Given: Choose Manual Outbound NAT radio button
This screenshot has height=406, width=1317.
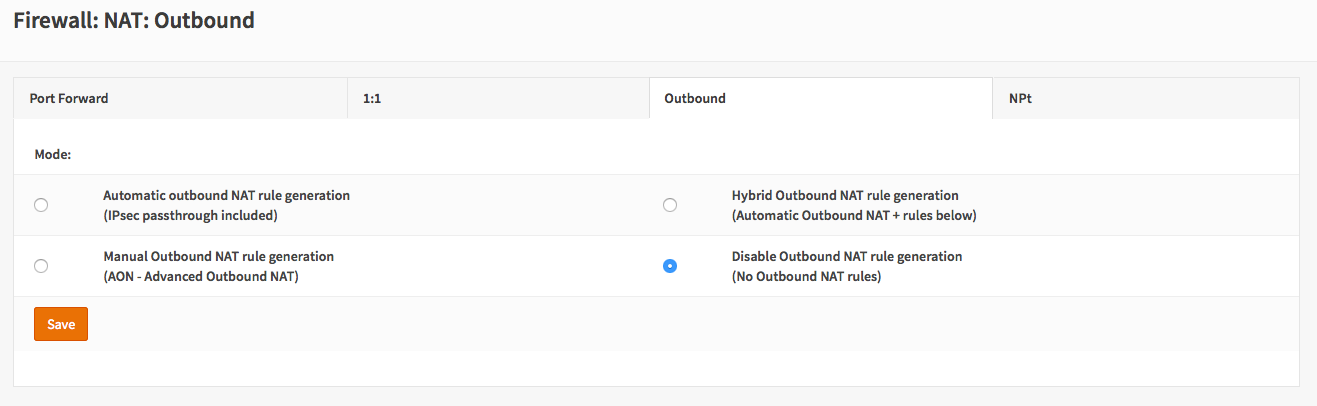Looking at the screenshot, I should (x=41, y=266).
